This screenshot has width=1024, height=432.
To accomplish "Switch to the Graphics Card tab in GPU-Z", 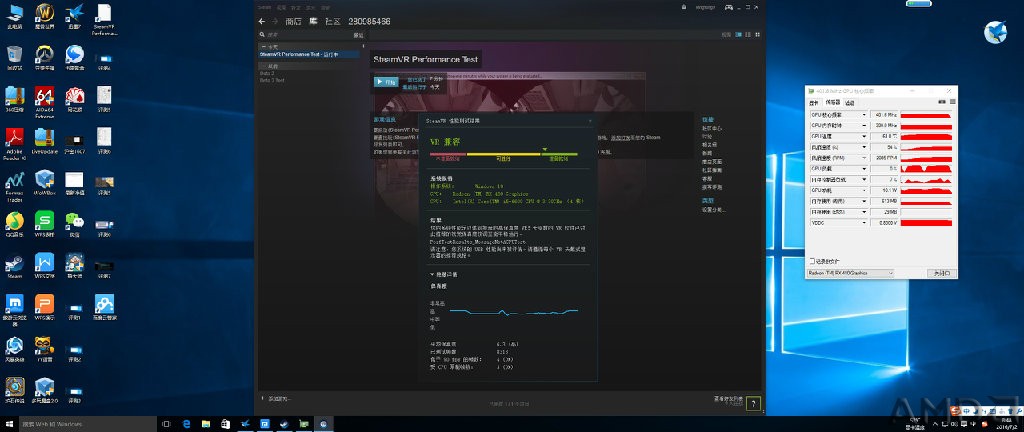I will pyautogui.click(x=814, y=102).
